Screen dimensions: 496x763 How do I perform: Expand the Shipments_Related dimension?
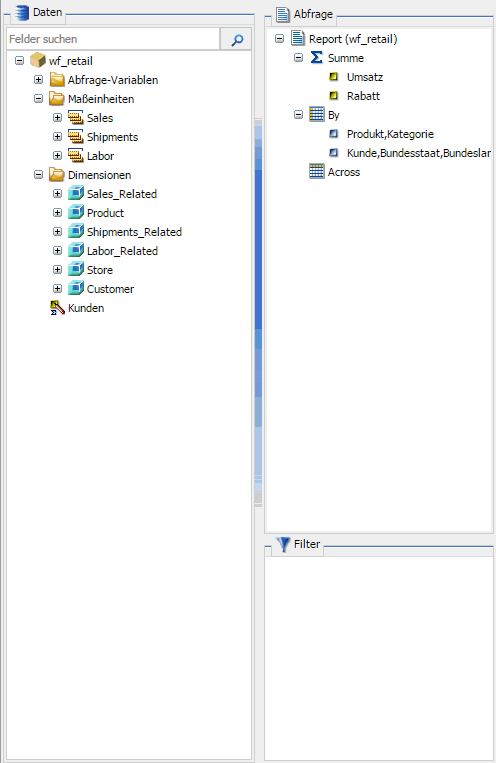click(x=57, y=231)
